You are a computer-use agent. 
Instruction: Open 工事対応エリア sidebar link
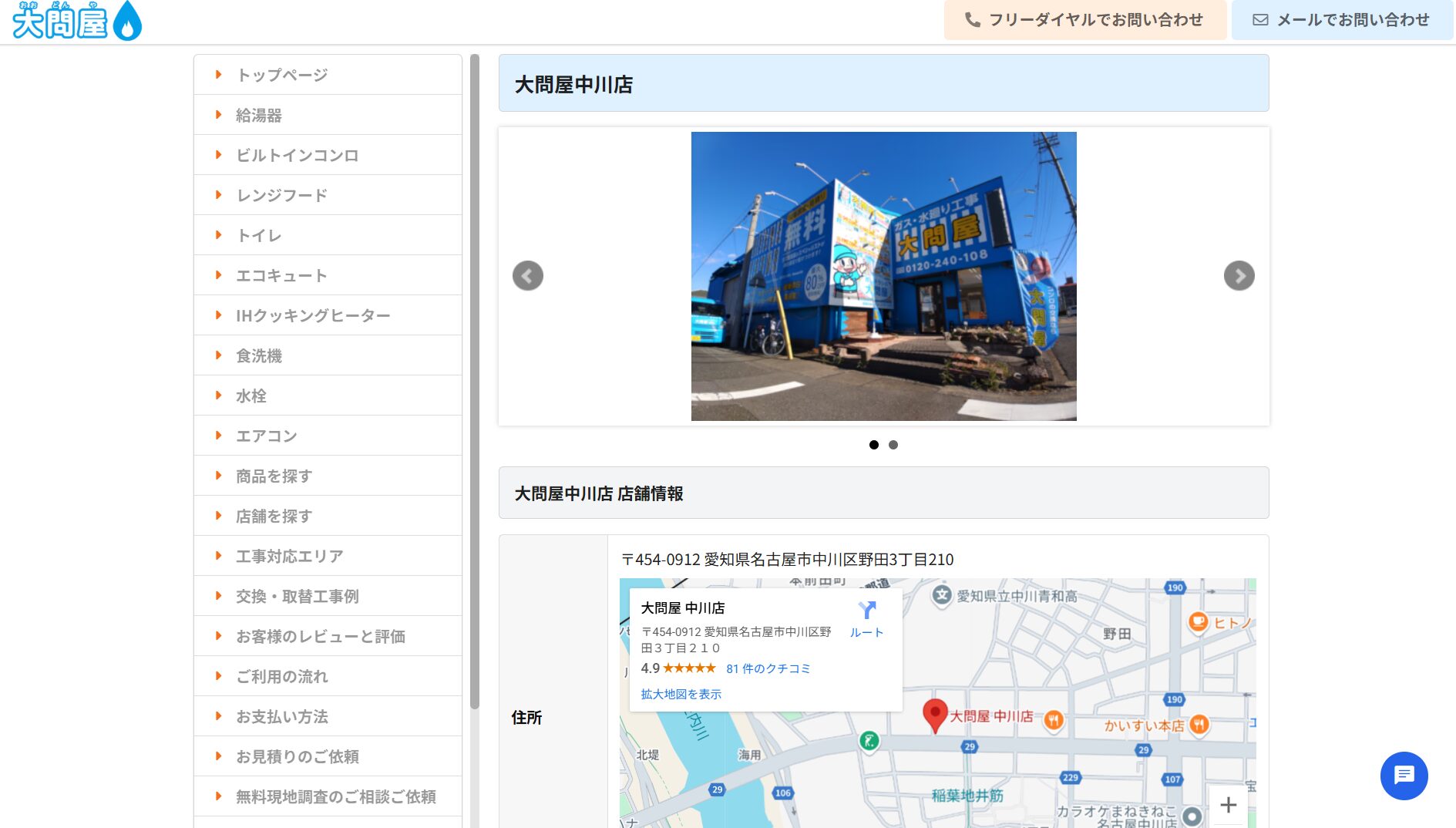click(328, 556)
